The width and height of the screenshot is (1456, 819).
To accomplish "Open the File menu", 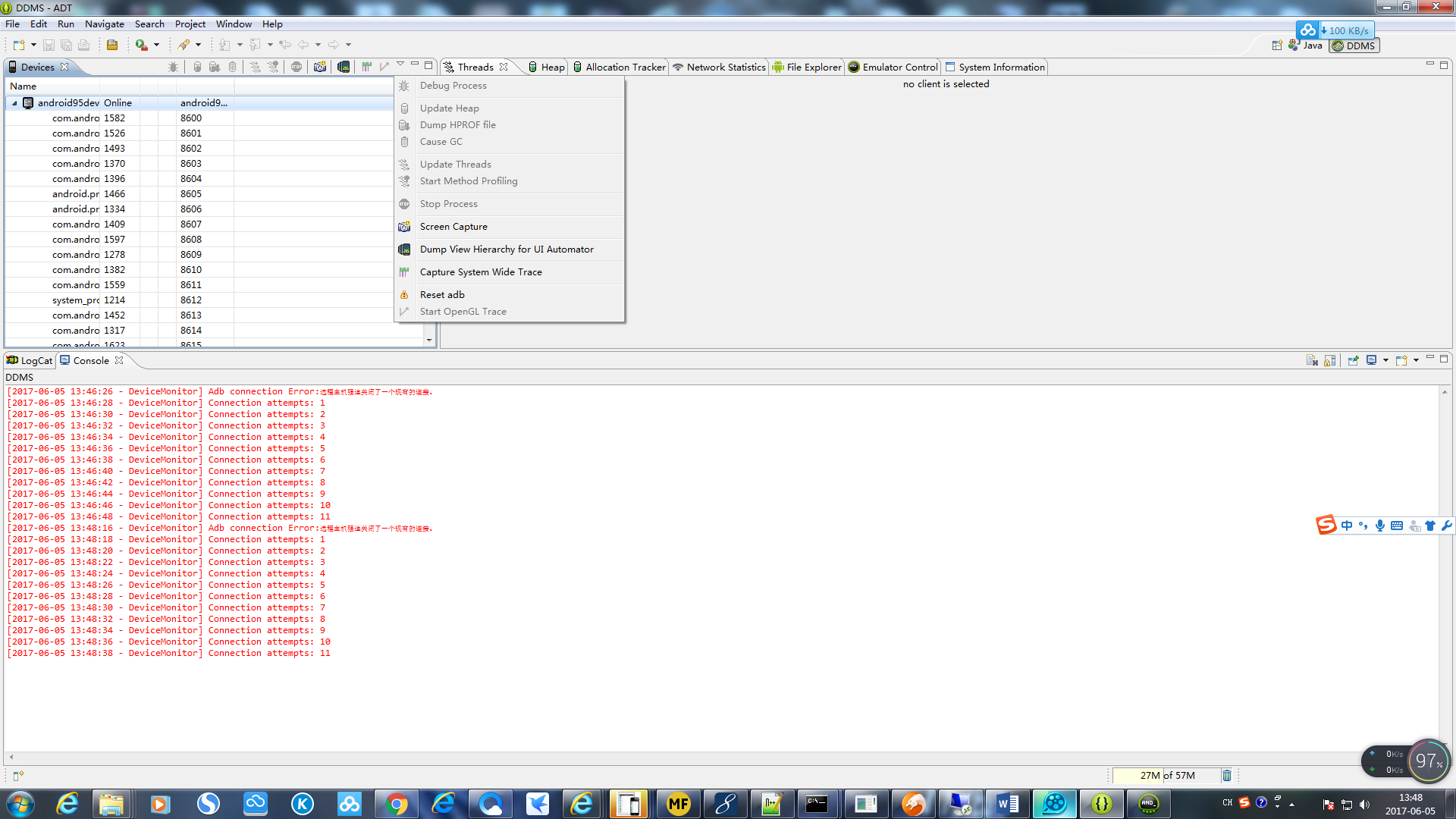I will point(13,24).
